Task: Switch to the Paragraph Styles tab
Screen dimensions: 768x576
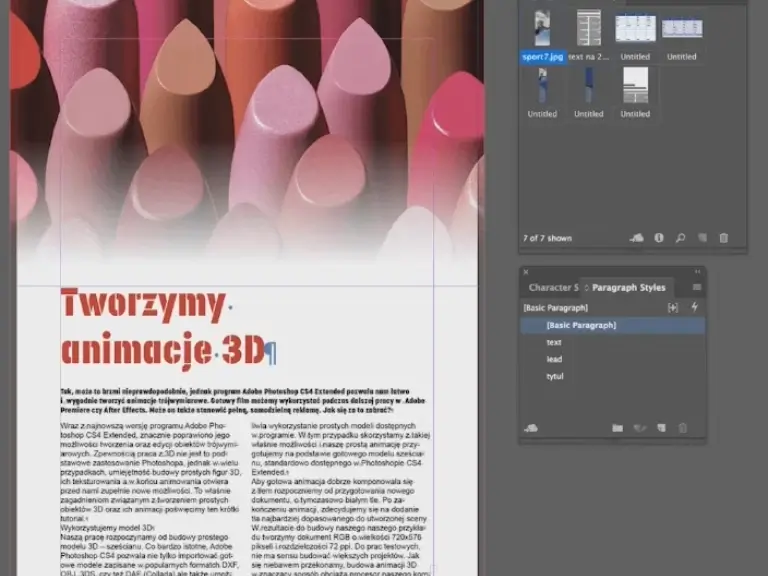Action: pos(629,288)
